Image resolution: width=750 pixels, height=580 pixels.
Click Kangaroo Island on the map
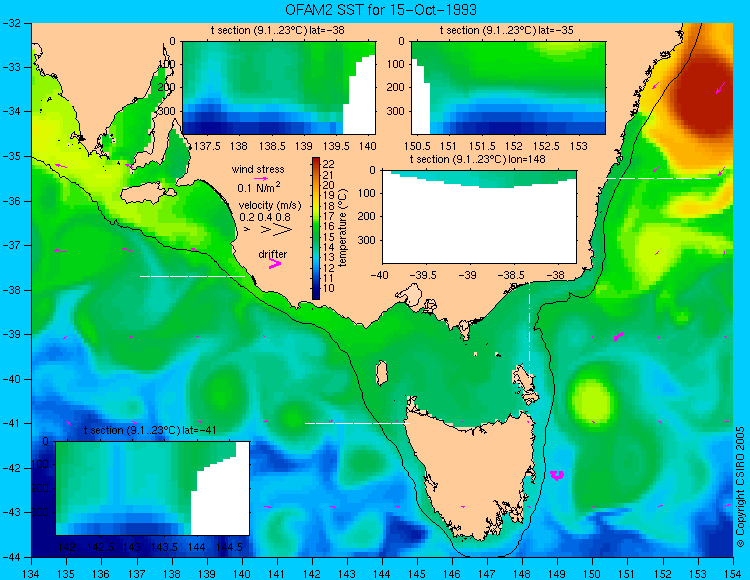click(147, 194)
